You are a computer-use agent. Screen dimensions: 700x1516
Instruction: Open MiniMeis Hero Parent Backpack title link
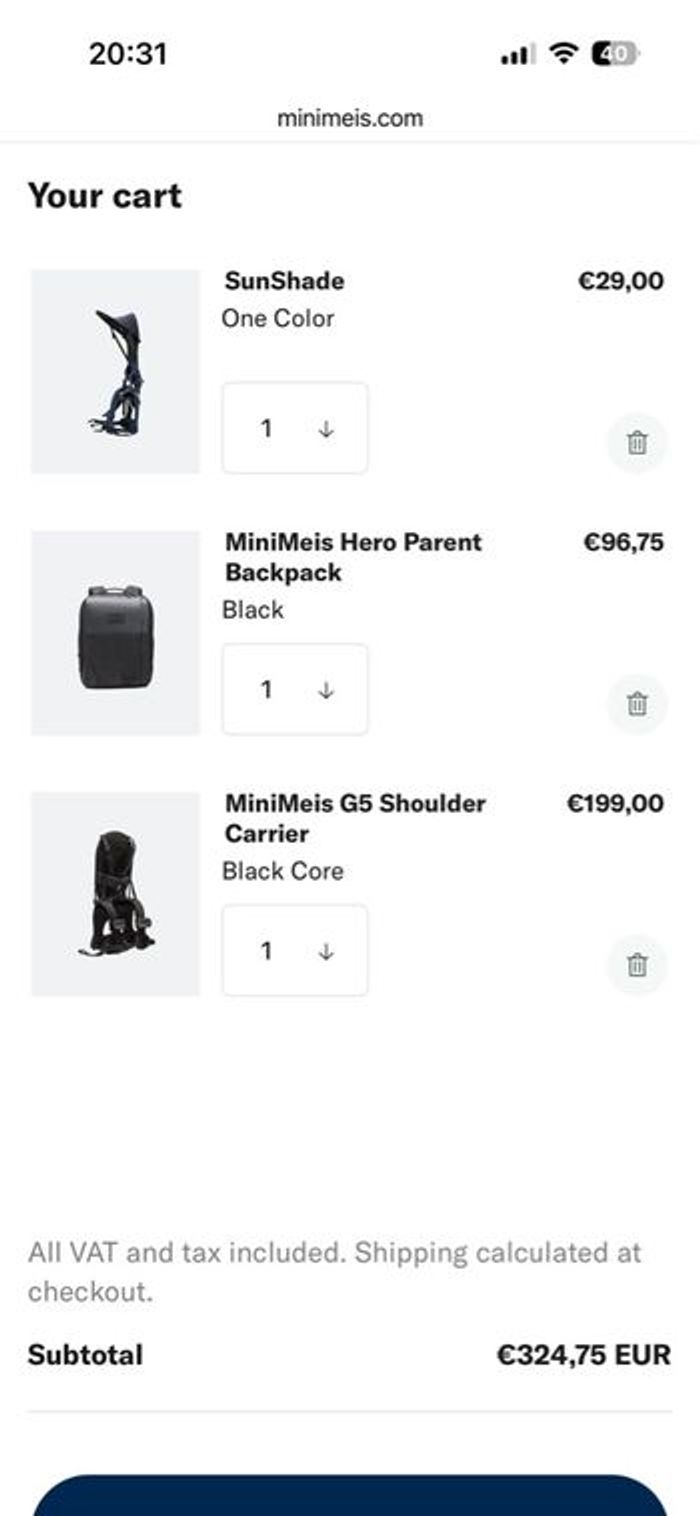(x=353, y=557)
